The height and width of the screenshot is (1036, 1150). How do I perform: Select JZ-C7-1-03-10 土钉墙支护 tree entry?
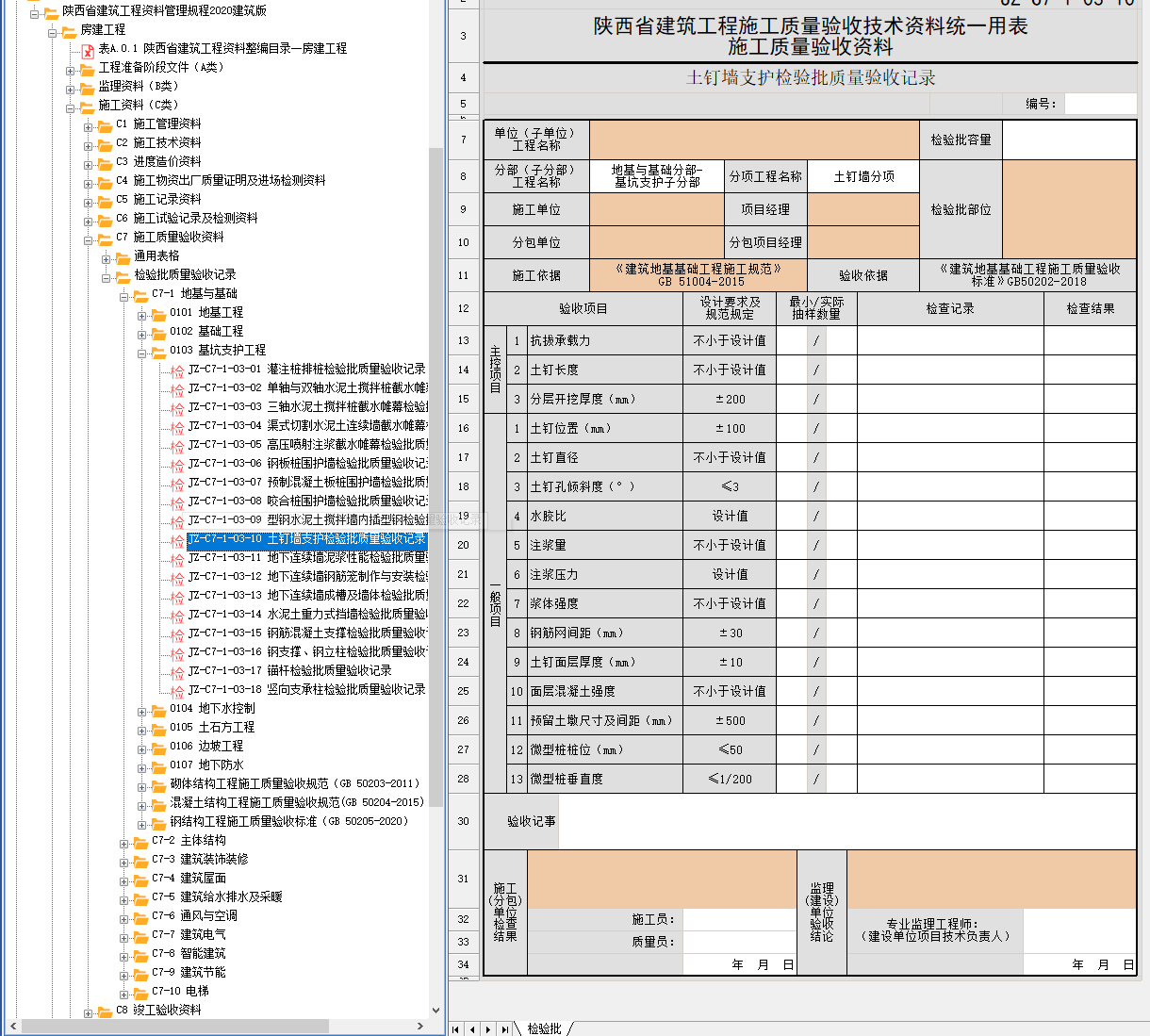tap(306, 539)
